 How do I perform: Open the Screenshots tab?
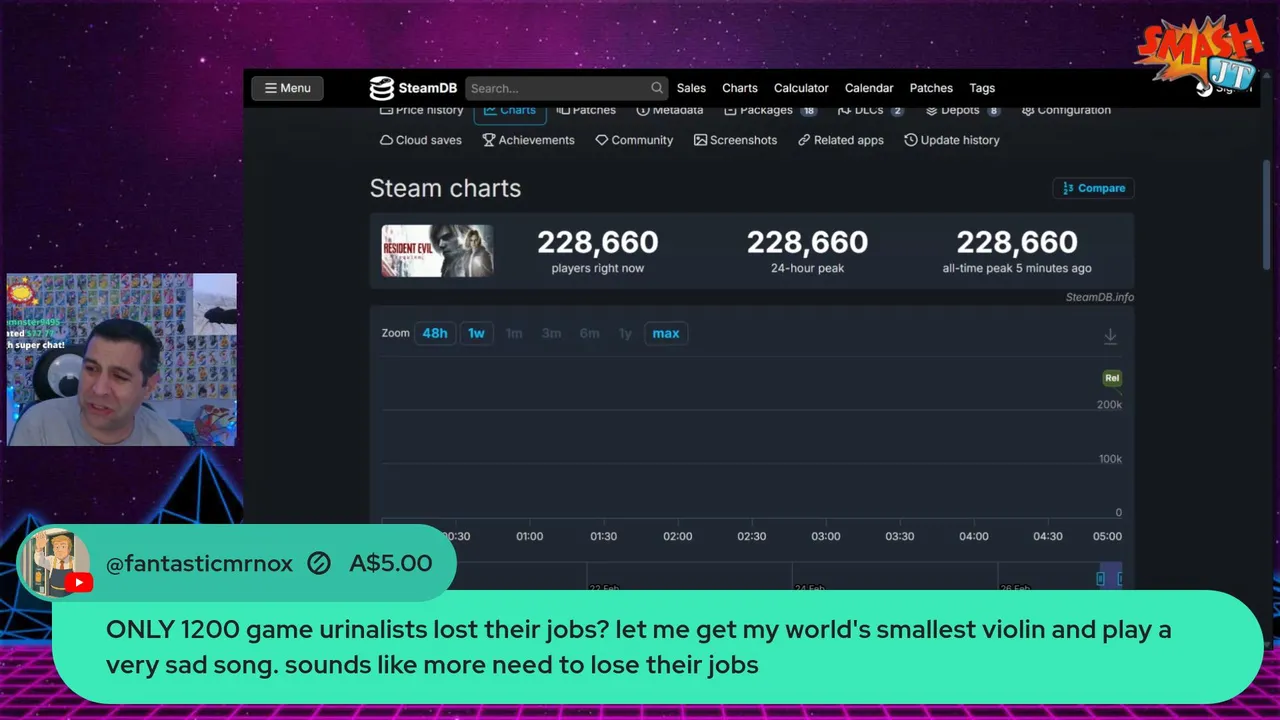coord(735,140)
